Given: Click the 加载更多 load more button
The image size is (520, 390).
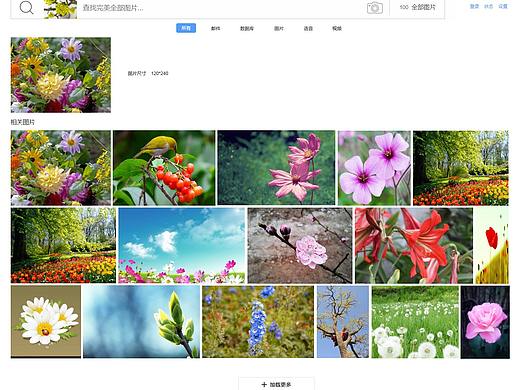Looking at the screenshot, I should [276, 384].
